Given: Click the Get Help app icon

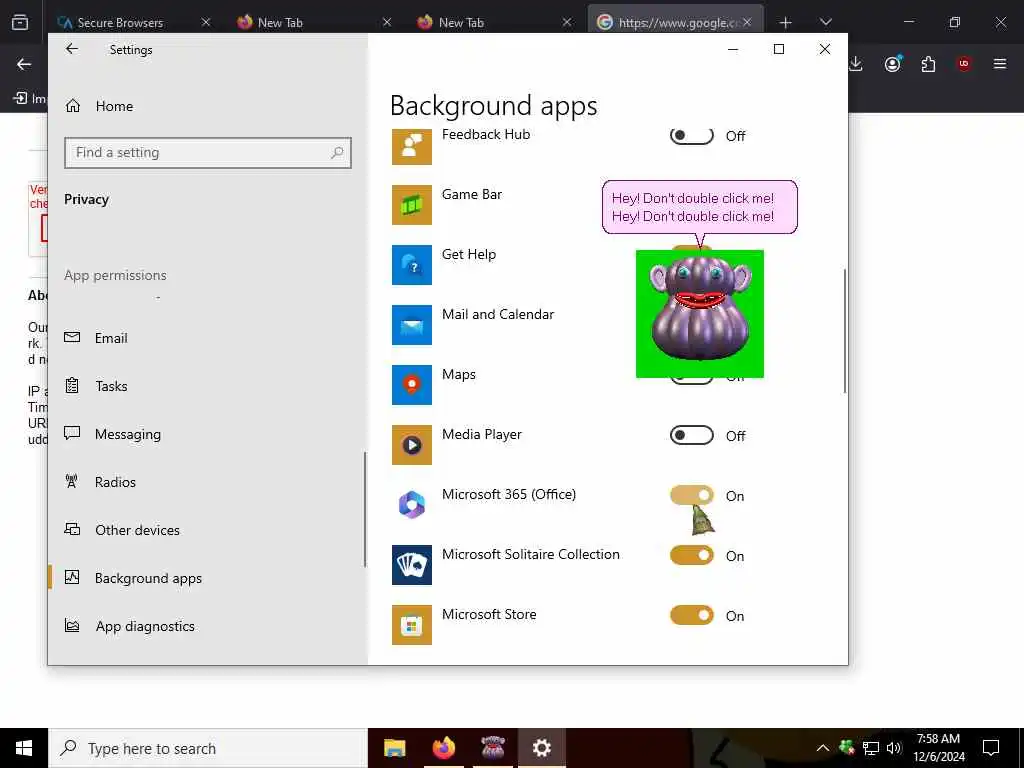Looking at the screenshot, I should coord(411,264).
